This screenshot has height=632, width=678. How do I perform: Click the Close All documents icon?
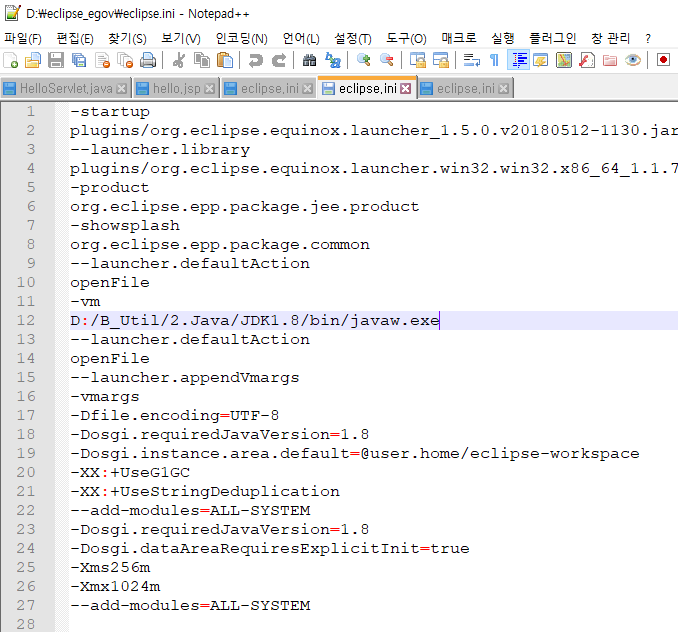125,60
